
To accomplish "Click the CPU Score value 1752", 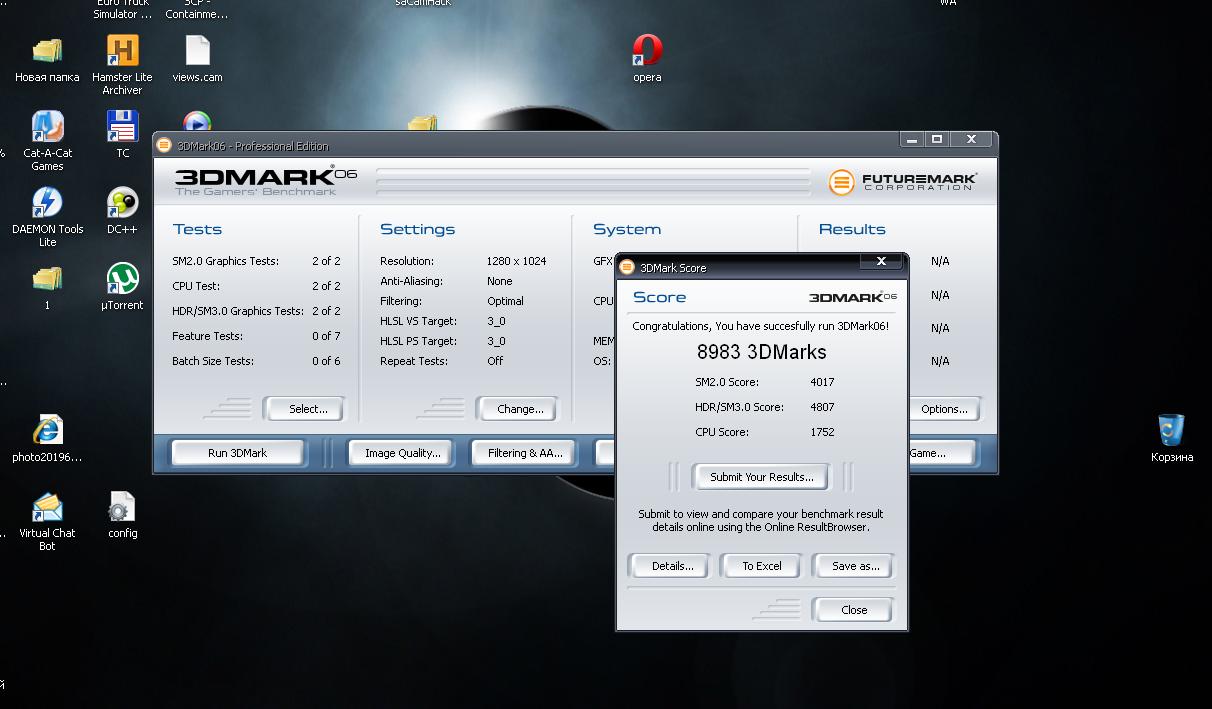I will click(x=822, y=432).
